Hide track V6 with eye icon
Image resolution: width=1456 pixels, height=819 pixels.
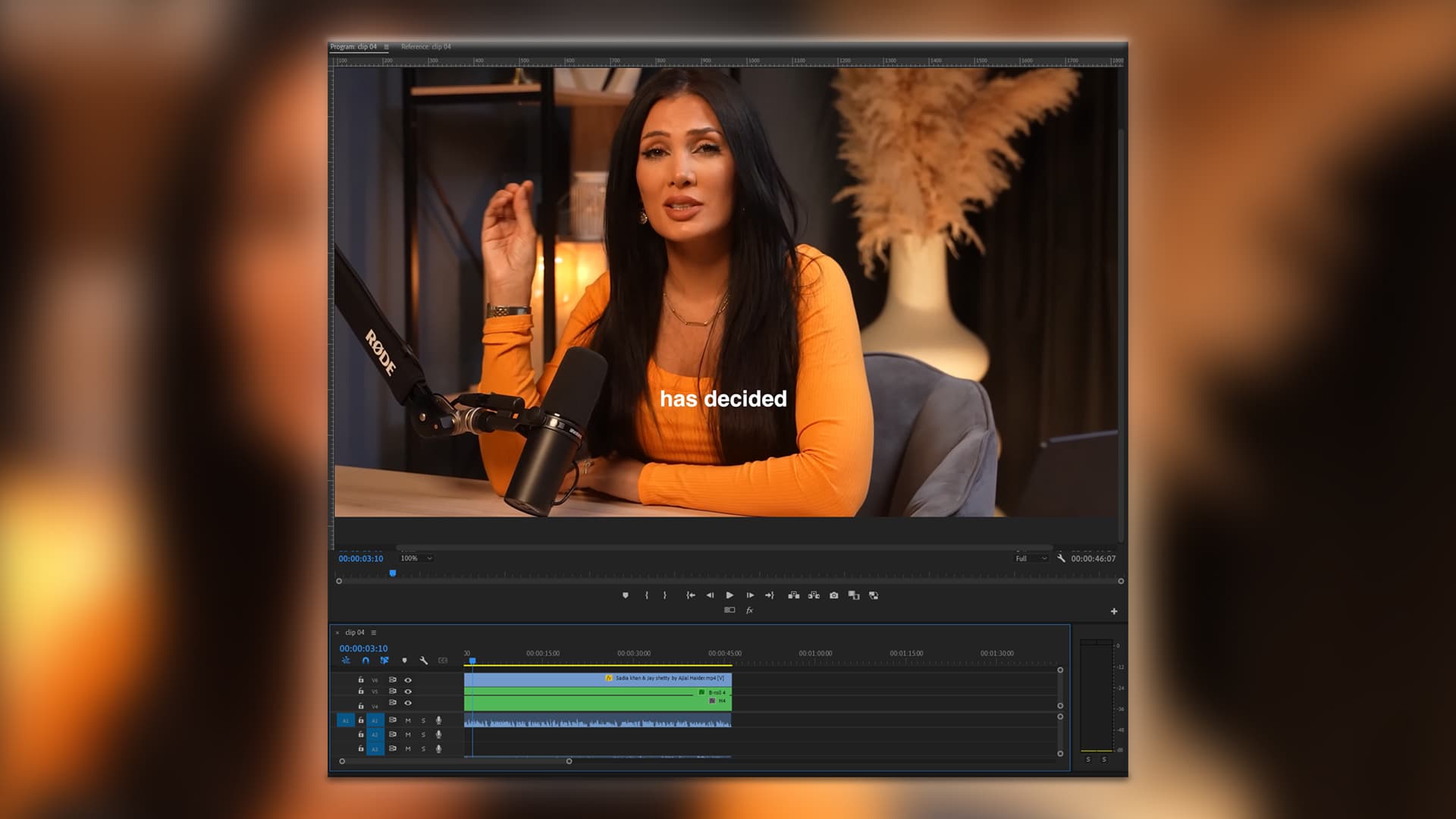point(408,680)
